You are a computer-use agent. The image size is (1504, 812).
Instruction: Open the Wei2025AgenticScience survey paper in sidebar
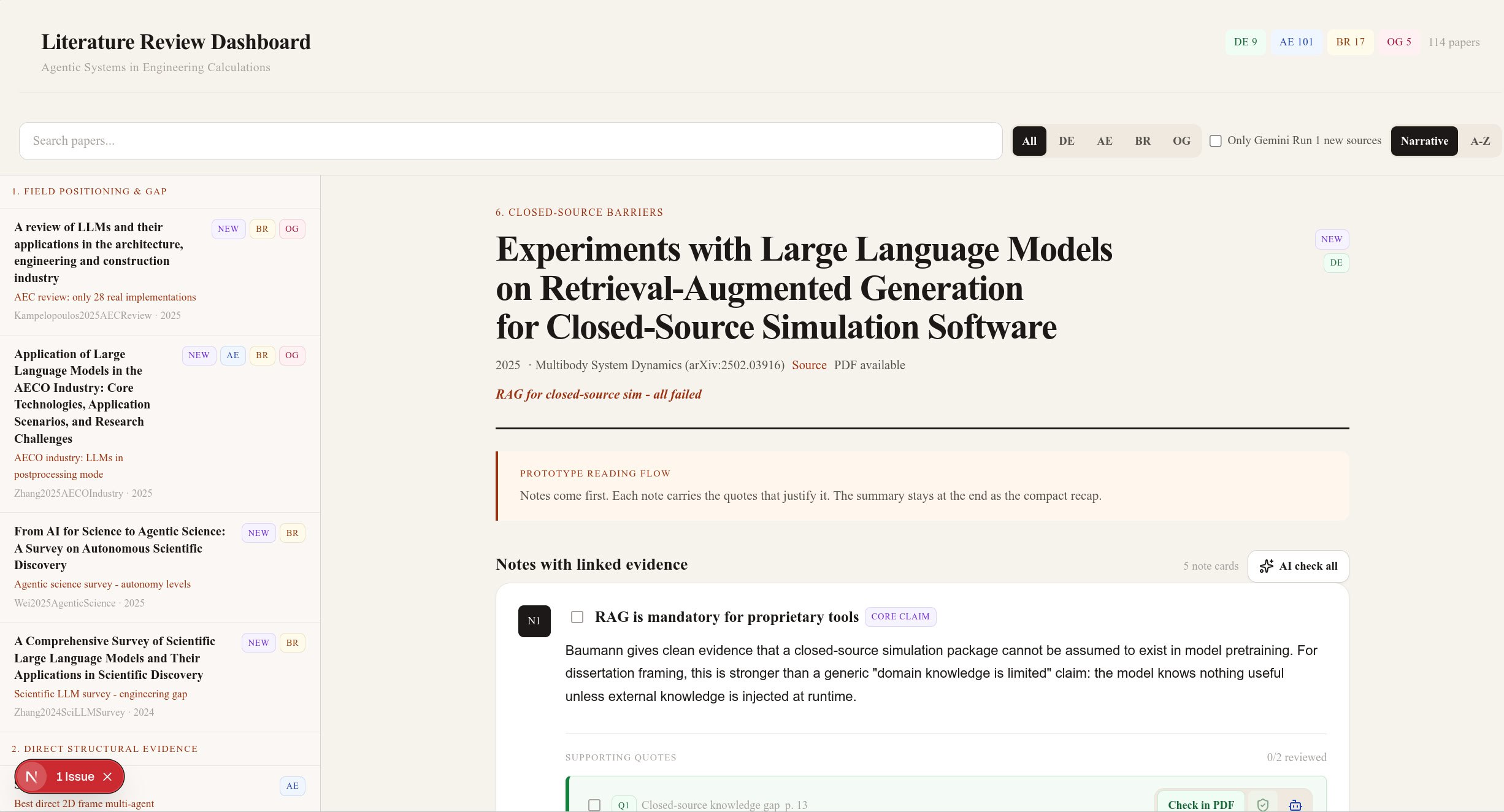120,548
